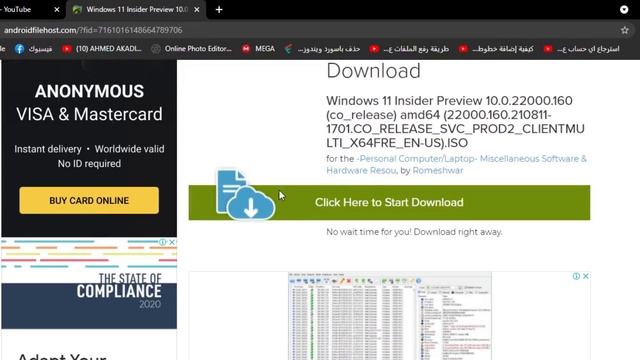The width and height of the screenshot is (640, 360).
Task: Close the YouTube tab
Action: pos(57,9)
